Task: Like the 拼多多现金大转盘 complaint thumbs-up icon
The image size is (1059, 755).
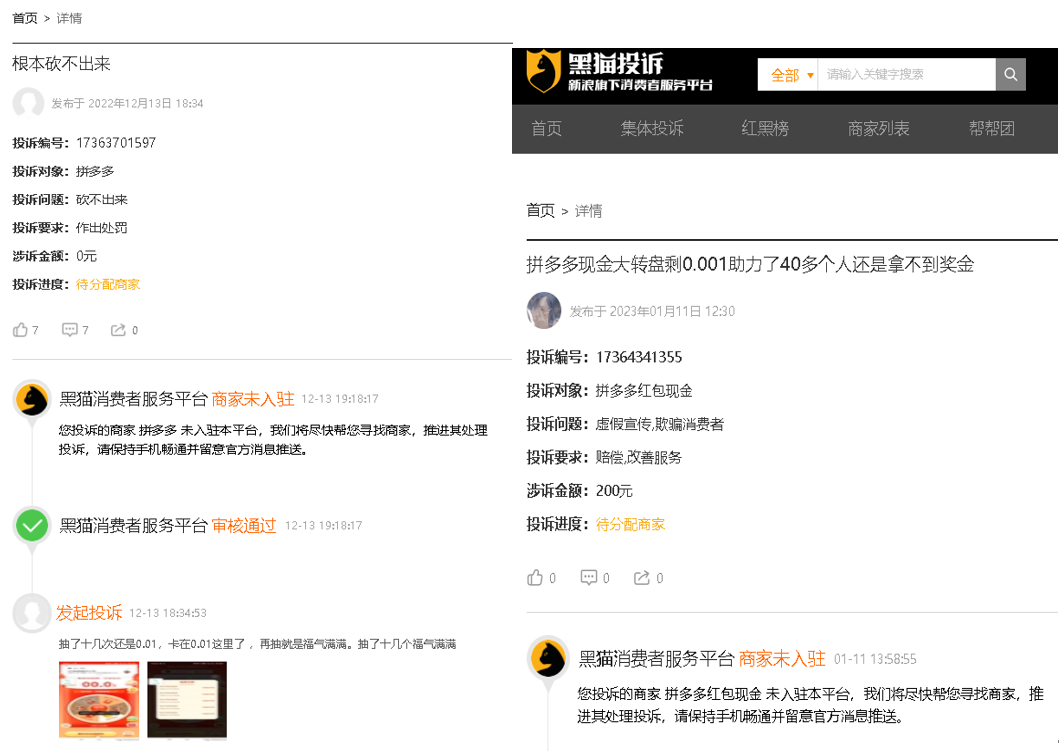Action: pos(535,577)
